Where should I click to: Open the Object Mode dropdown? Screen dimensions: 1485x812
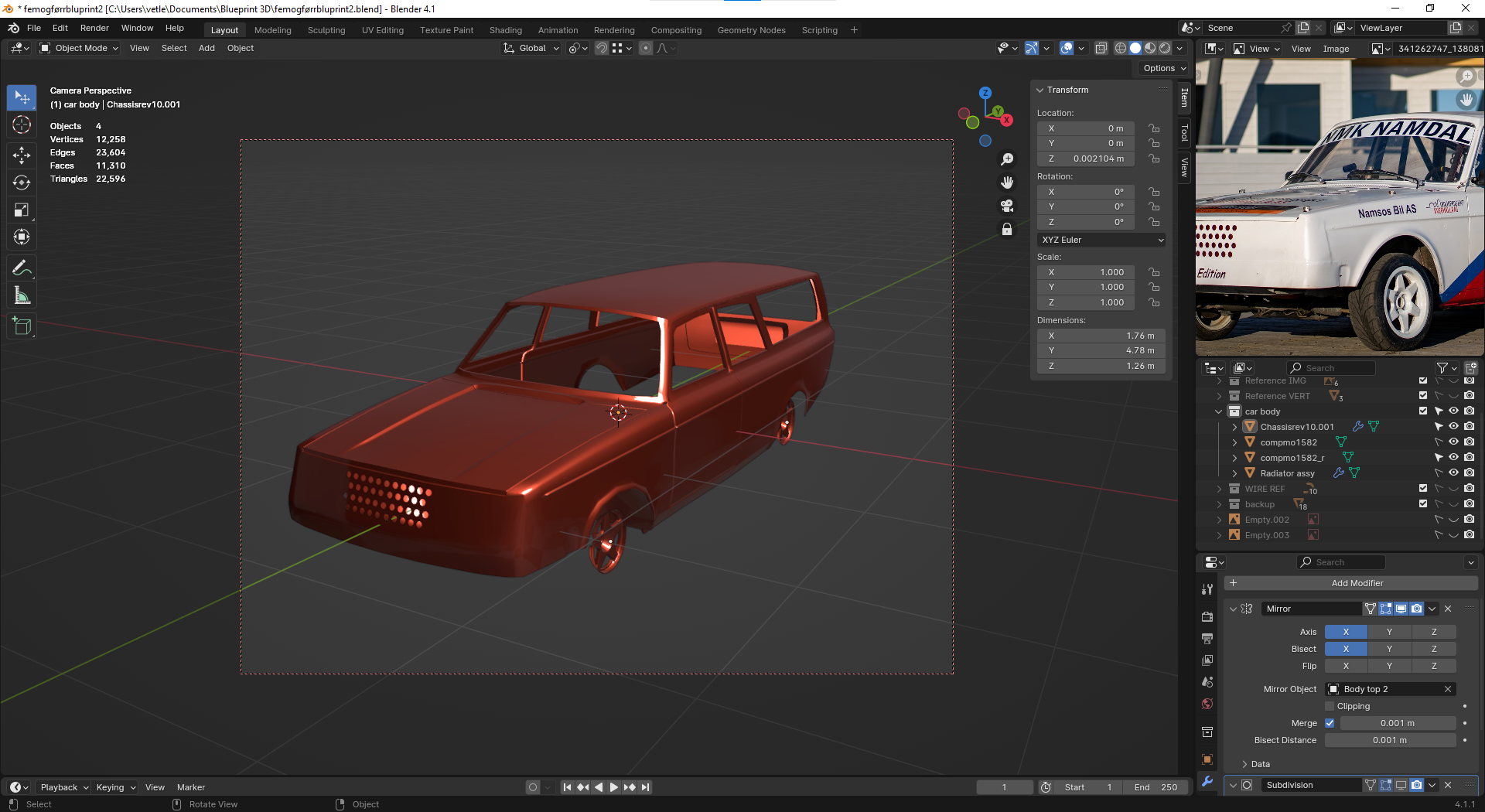[79, 48]
